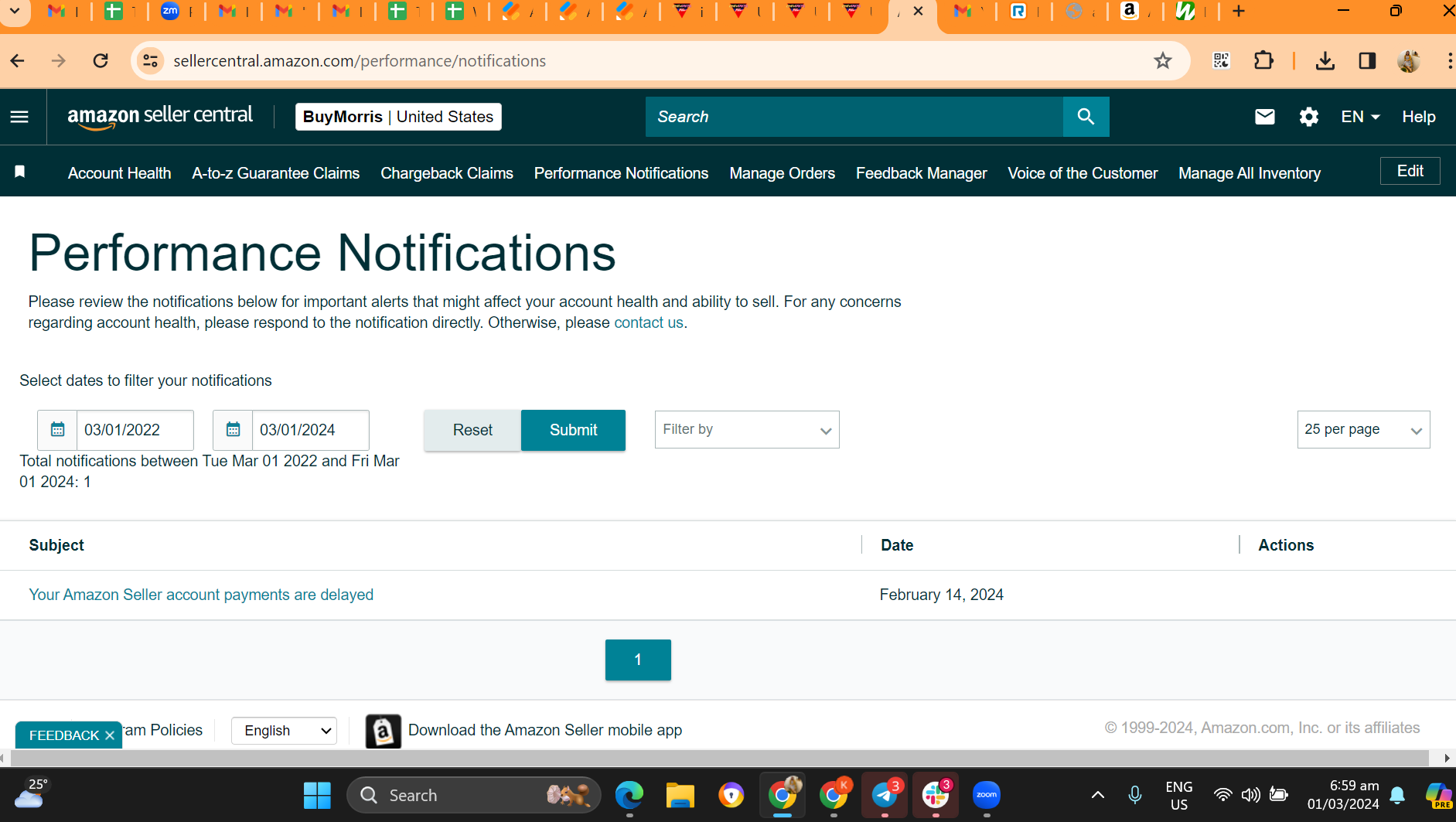Click the bookmark flag icon beside Account Health
The height and width of the screenshot is (822, 1456).
click(x=20, y=172)
